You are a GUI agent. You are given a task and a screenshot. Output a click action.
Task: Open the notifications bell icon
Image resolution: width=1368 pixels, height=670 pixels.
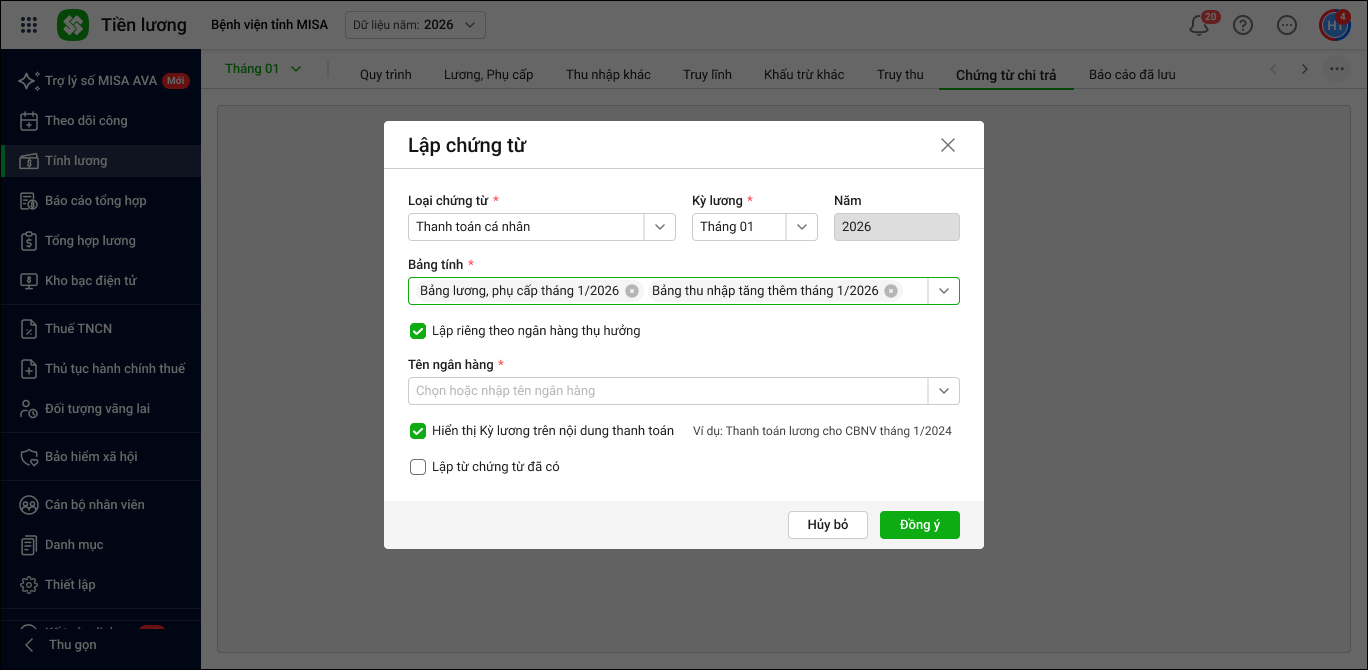(x=1199, y=26)
